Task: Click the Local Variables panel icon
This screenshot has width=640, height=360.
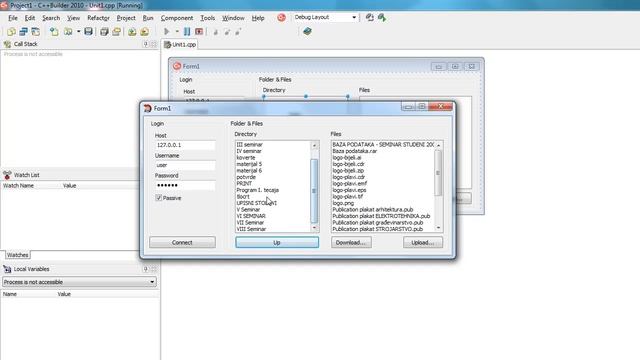Action: tap(7, 269)
